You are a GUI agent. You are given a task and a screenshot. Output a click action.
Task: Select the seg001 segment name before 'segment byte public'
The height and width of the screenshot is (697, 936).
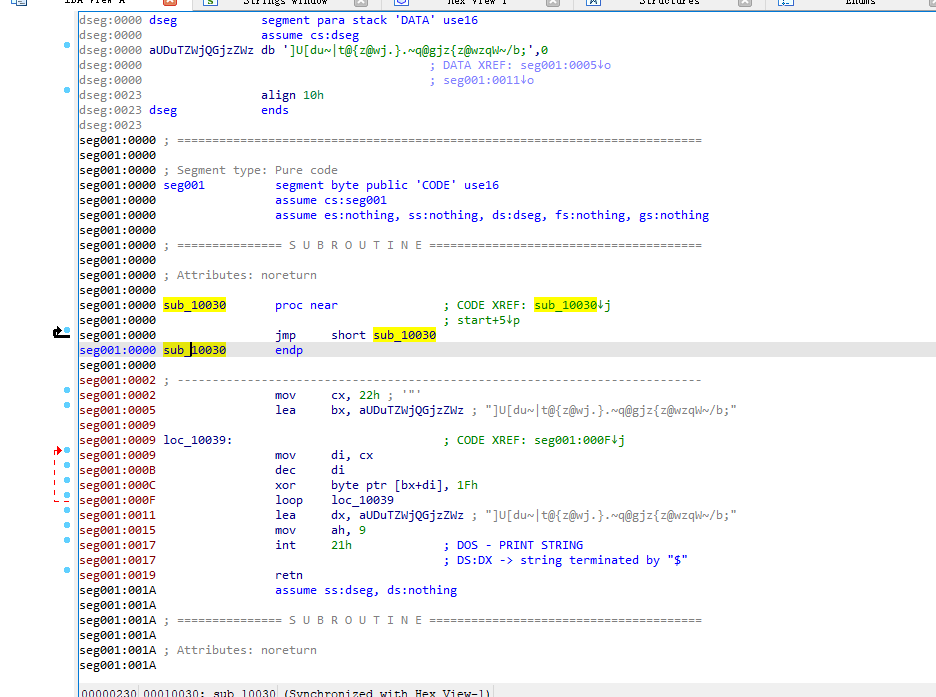coord(184,185)
